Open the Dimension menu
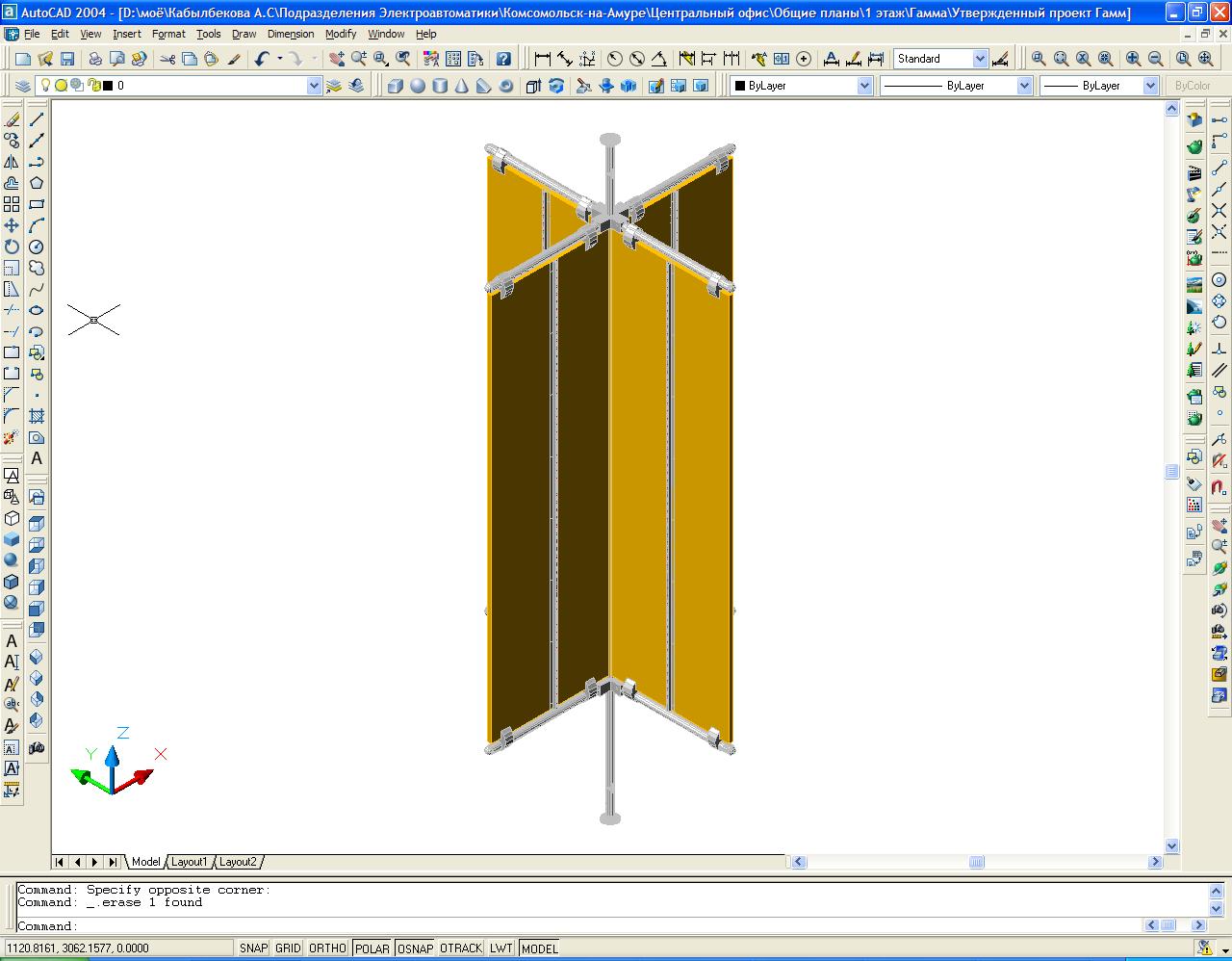This screenshot has width=1232, height=961. coord(290,34)
